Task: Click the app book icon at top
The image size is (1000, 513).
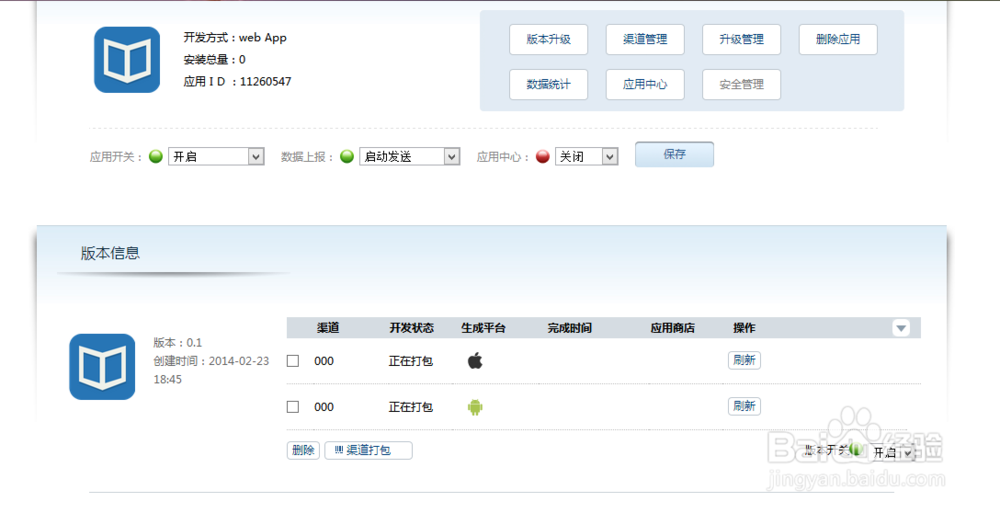Action: point(127,60)
